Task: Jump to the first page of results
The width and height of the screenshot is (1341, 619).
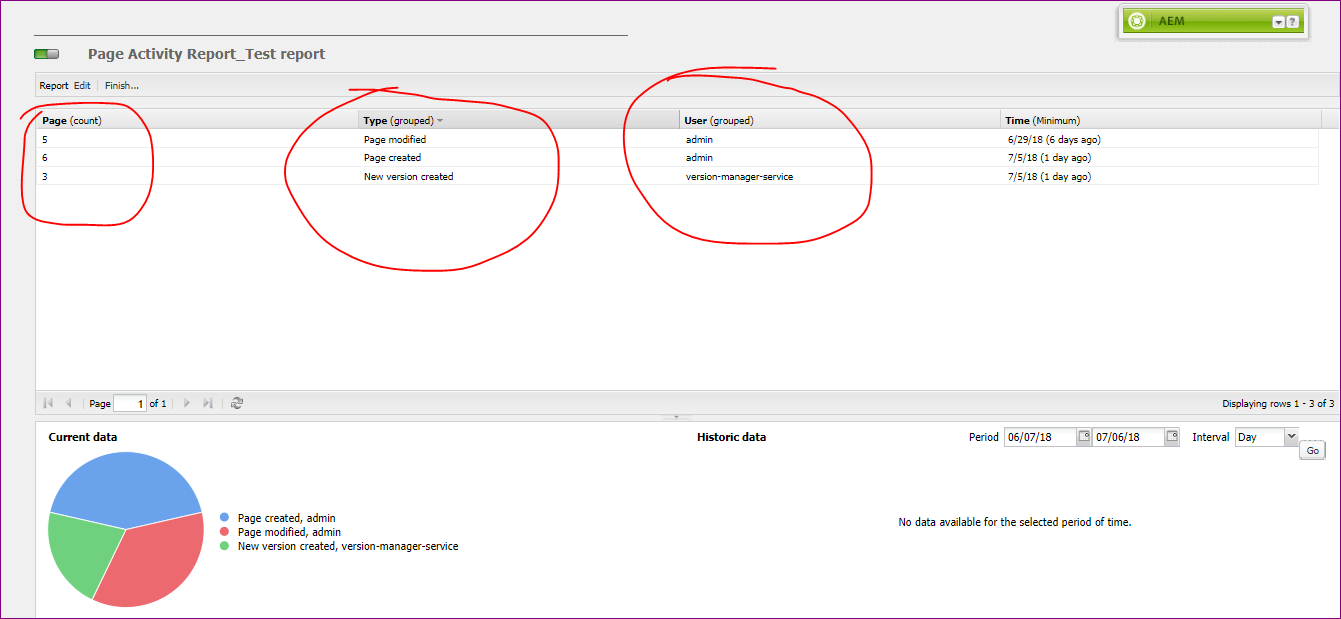Action: pos(48,403)
